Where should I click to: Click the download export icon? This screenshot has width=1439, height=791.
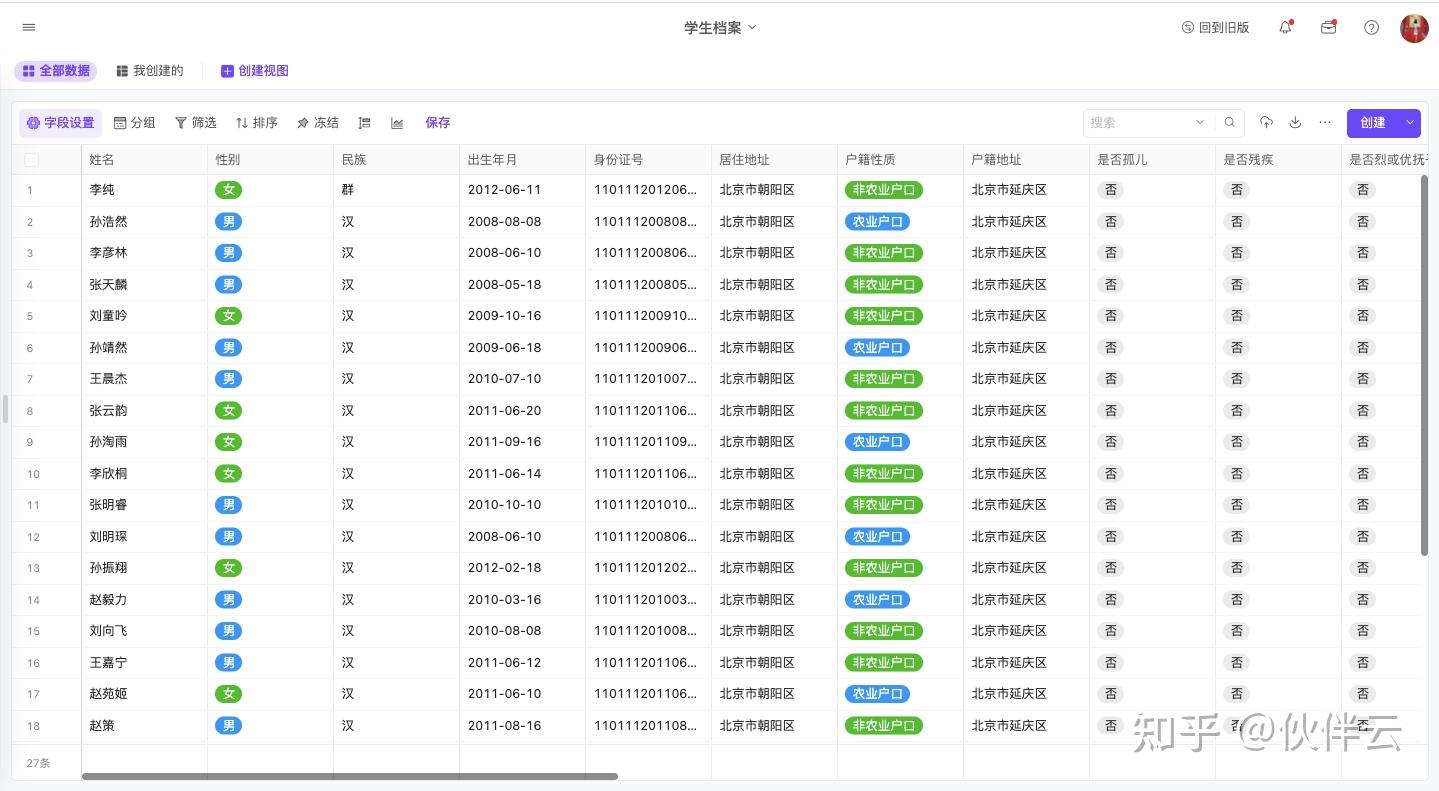pos(1295,123)
